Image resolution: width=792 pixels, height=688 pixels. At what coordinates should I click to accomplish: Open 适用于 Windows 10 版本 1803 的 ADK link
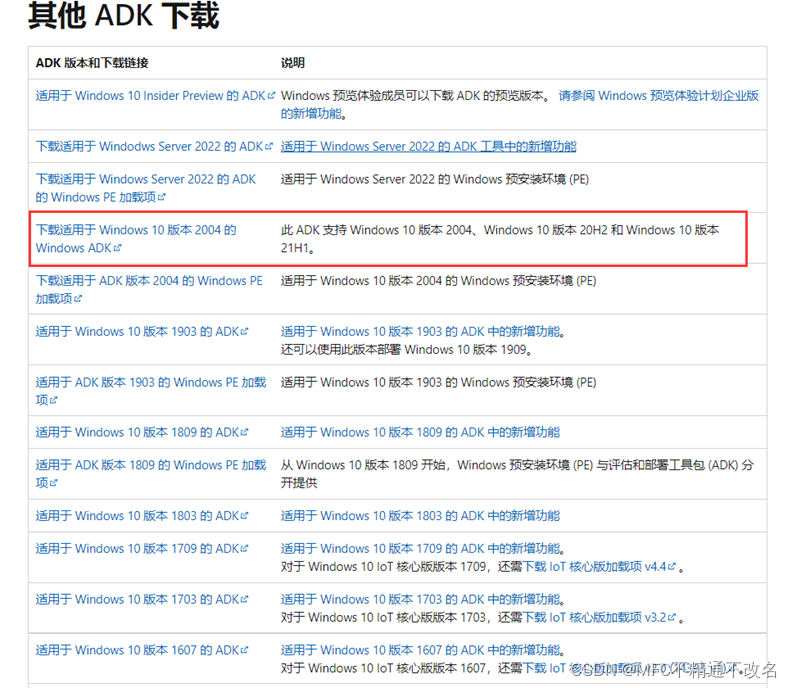[x=142, y=516]
